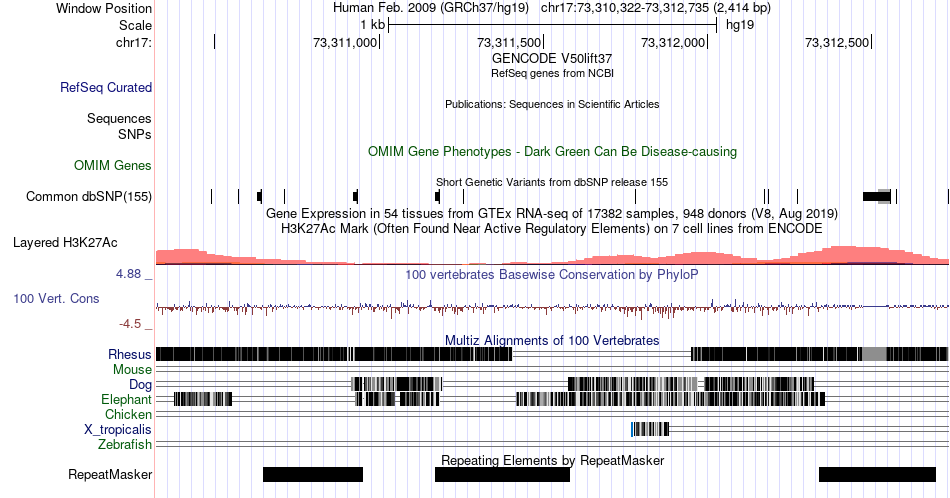Click the GENCODE V50lift37 track title

pos(552,59)
